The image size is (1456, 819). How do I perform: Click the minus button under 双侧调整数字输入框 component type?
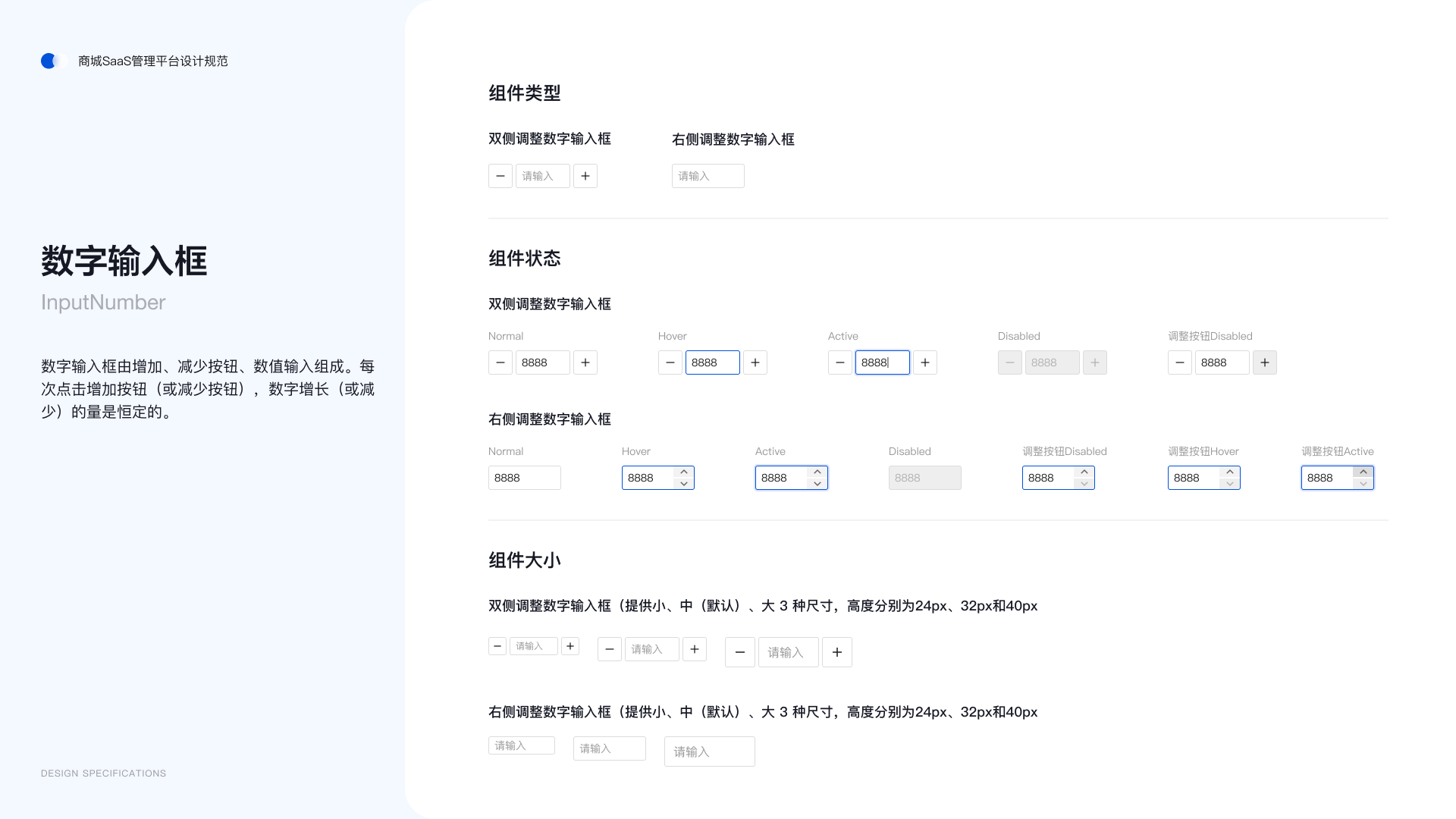tap(500, 175)
